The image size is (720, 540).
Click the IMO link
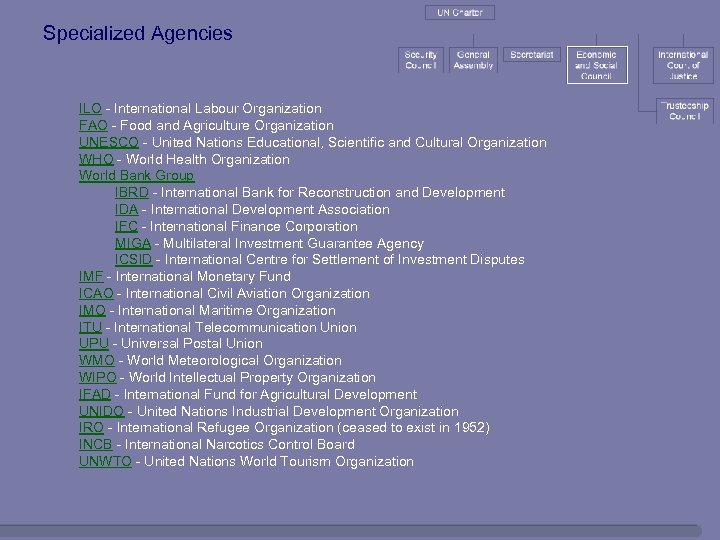pos(92,310)
